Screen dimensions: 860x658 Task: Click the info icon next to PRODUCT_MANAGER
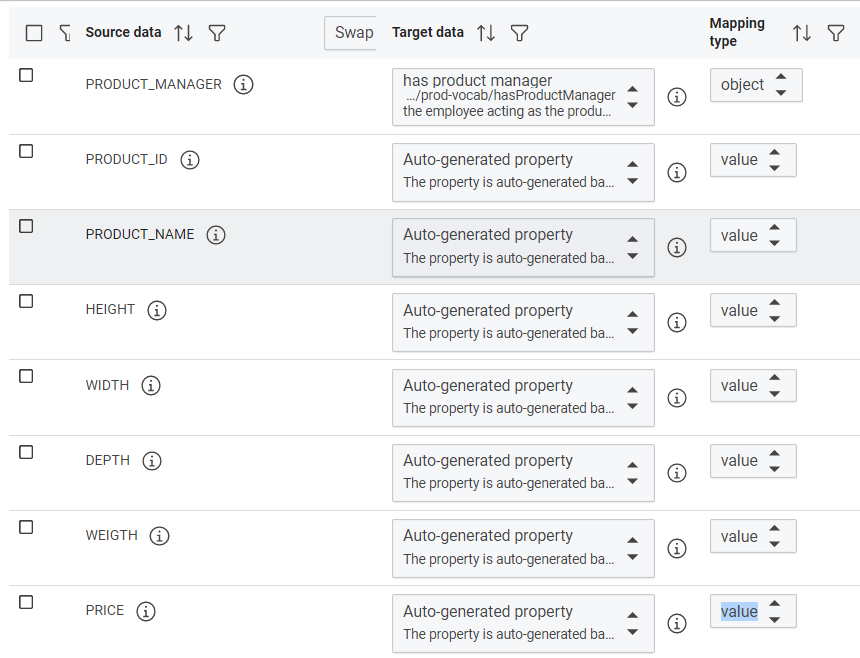click(243, 85)
